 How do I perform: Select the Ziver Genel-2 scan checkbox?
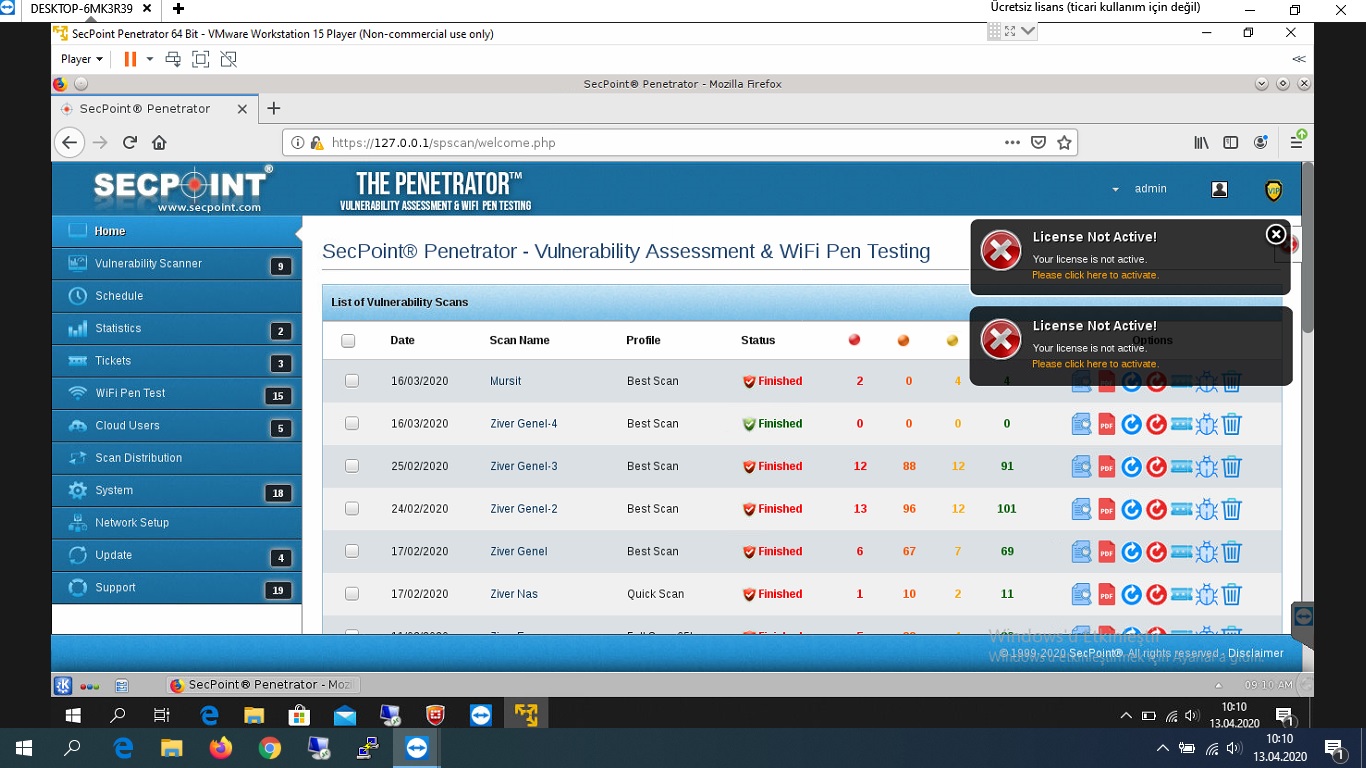tap(352, 509)
